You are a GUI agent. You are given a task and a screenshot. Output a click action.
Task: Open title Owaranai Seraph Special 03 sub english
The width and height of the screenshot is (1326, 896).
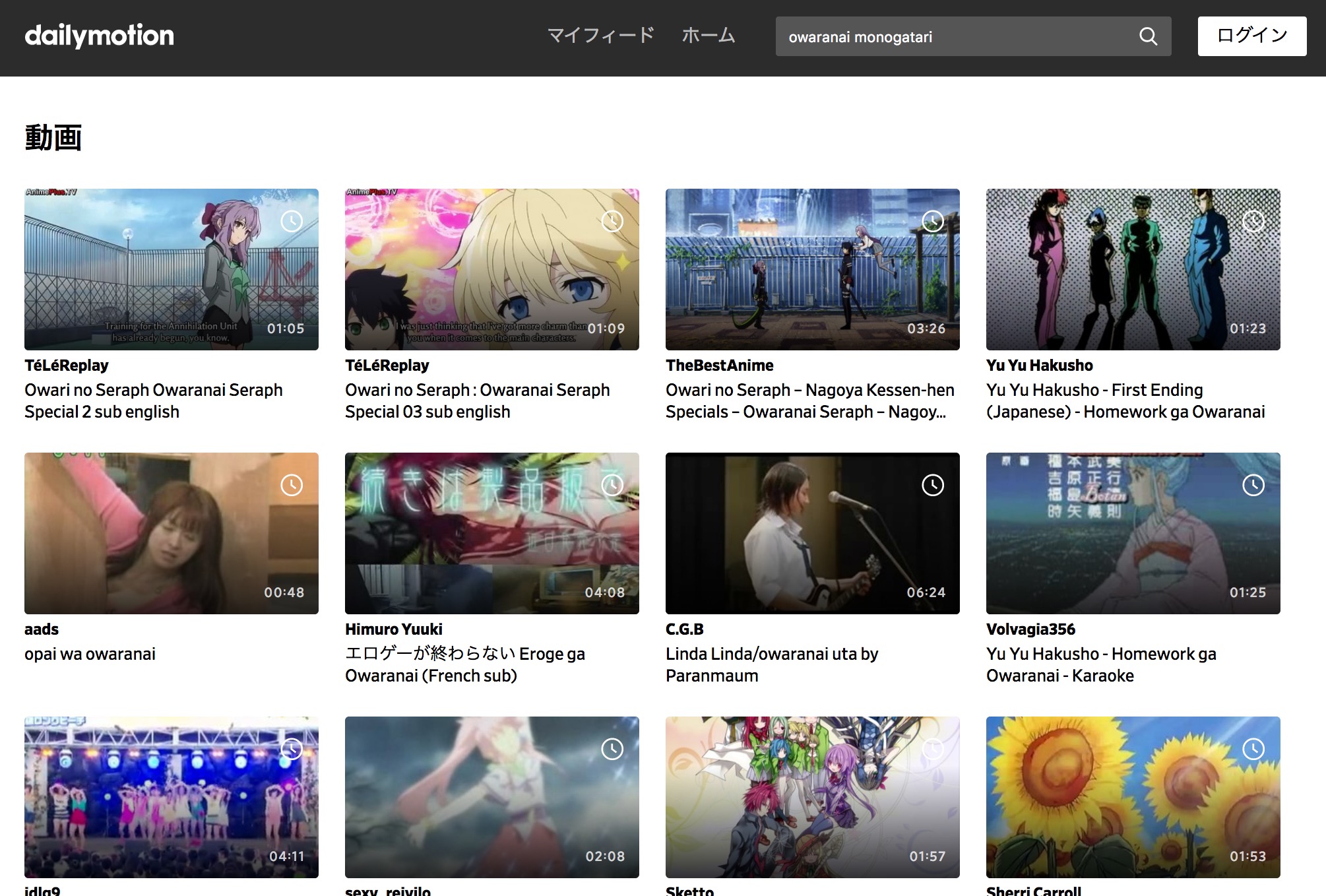(x=478, y=401)
